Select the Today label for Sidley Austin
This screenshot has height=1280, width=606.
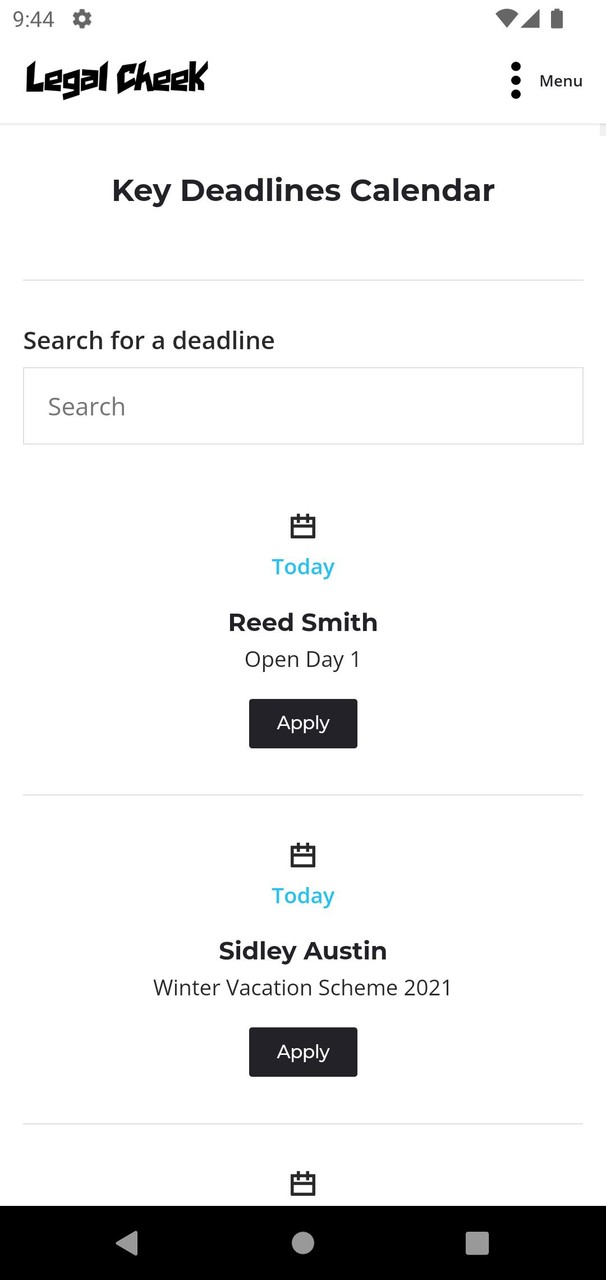pyautogui.click(x=303, y=896)
